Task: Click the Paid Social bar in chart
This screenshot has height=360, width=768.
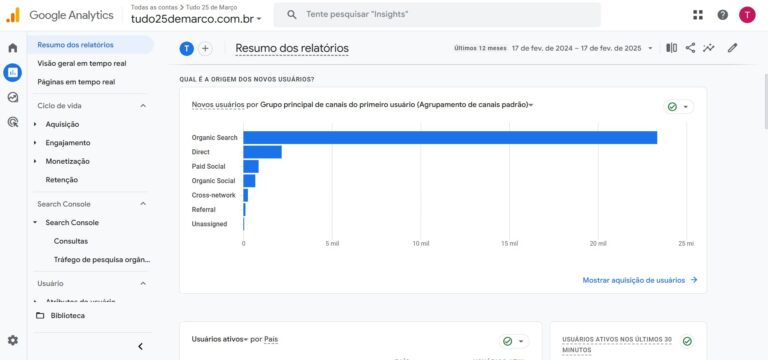Action: [x=251, y=167]
